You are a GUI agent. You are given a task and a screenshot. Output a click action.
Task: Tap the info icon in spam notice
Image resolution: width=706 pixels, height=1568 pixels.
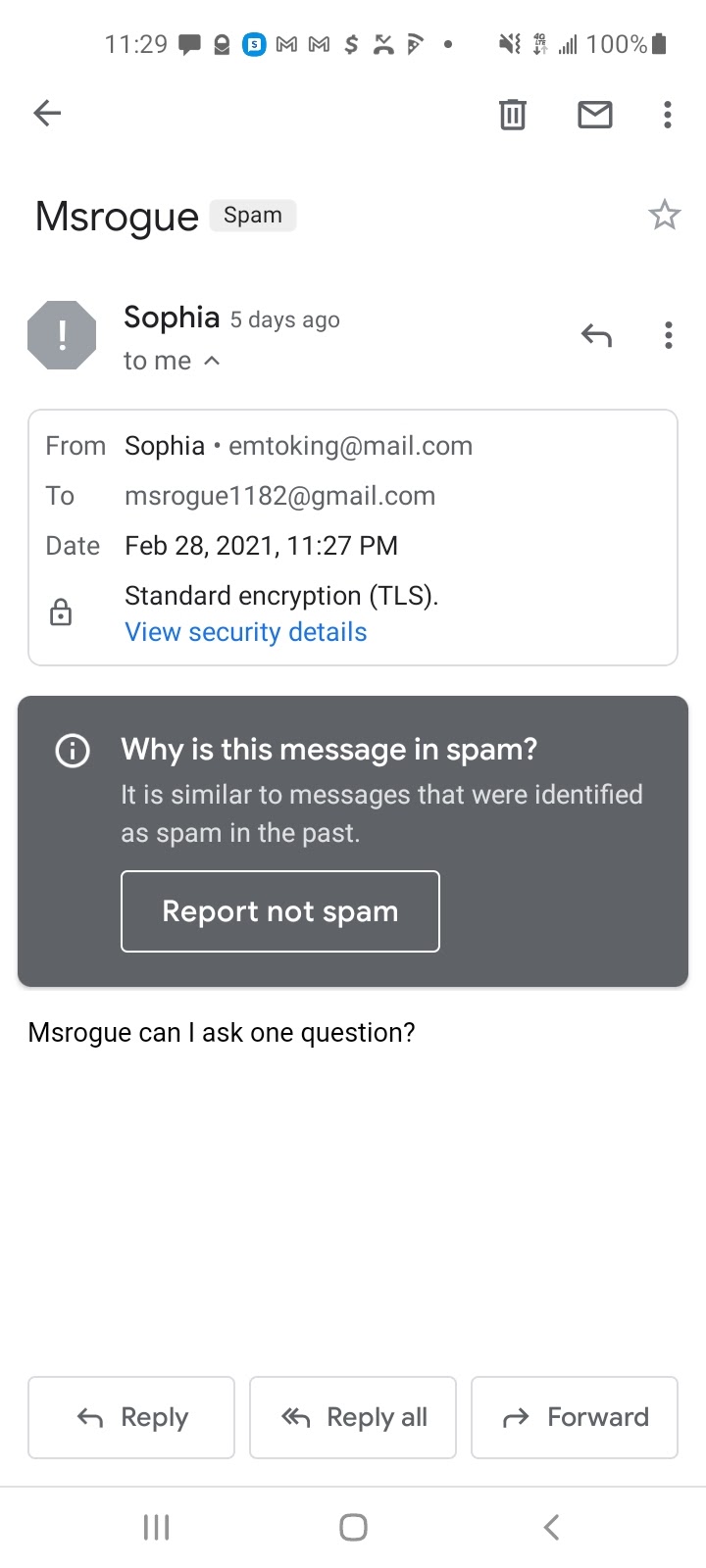pos(73,751)
